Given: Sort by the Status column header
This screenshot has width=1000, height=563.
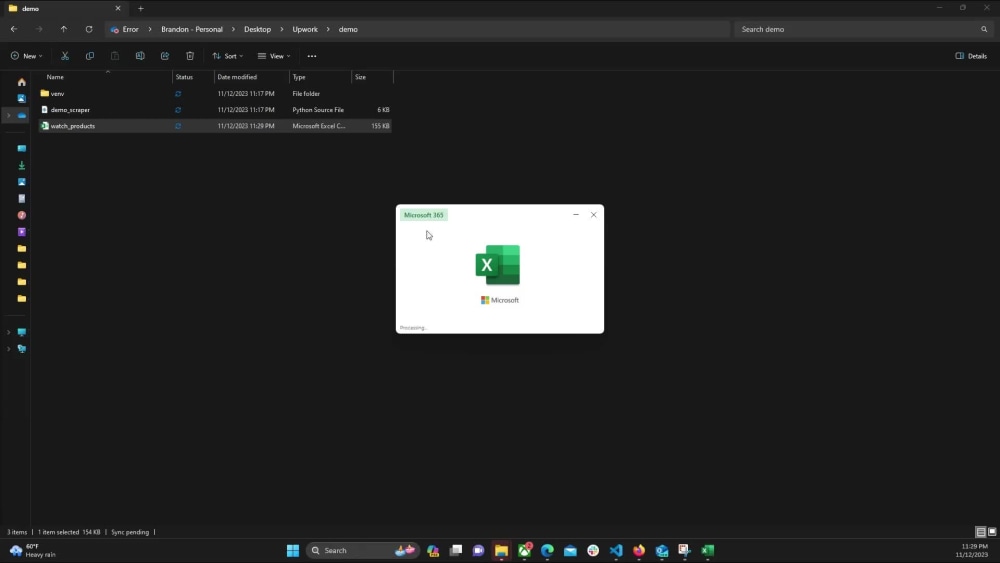Looking at the screenshot, I should [x=193, y=77].
